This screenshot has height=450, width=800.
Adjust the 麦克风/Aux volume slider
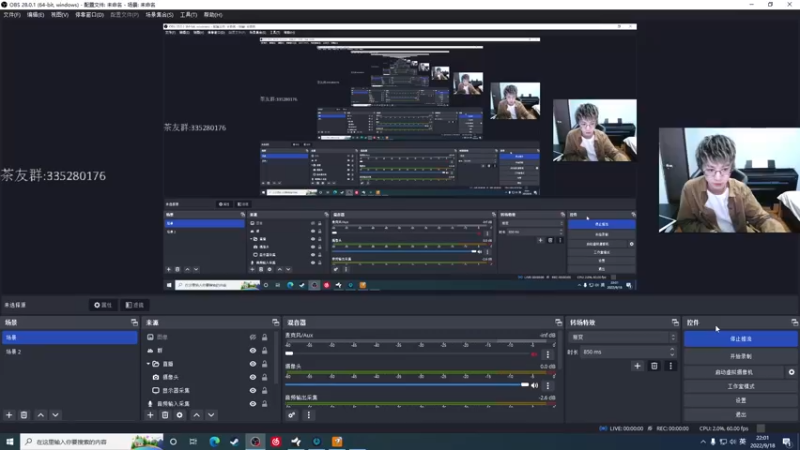click(411, 354)
